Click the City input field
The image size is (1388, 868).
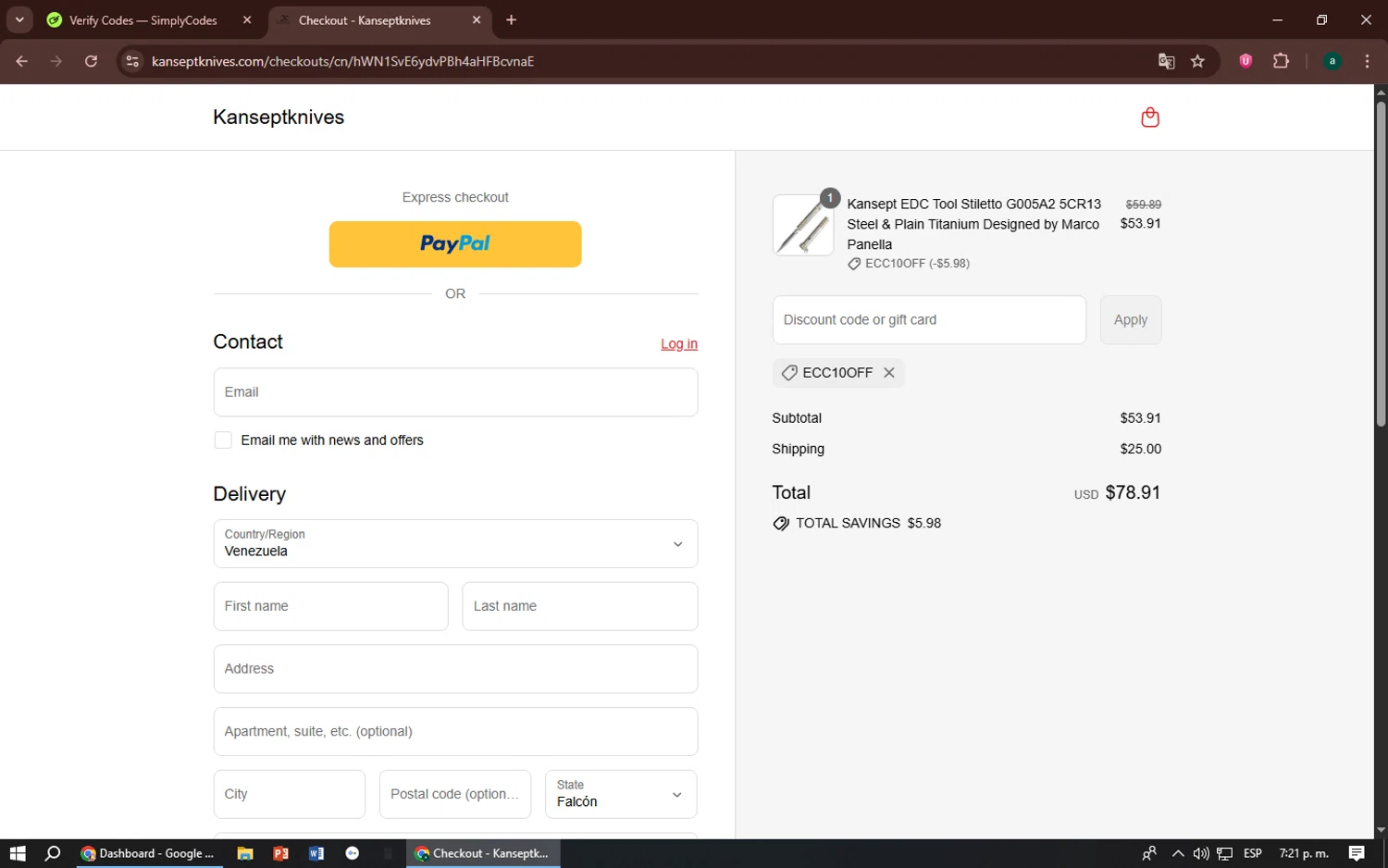tap(290, 794)
